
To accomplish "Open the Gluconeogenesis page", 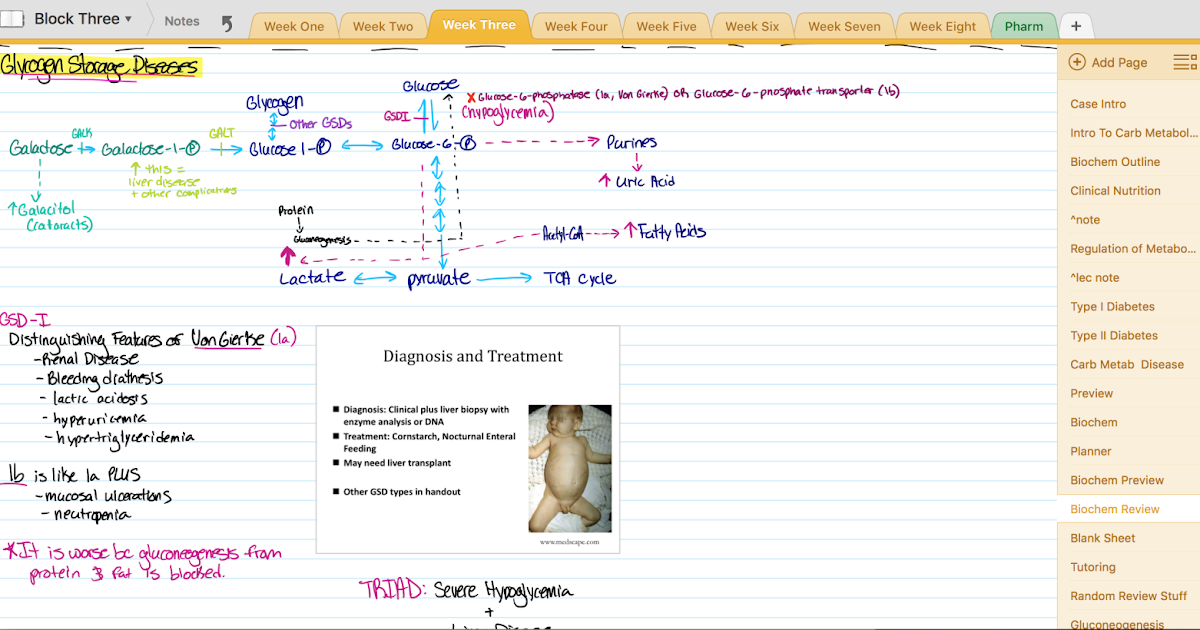I will click(x=1117, y=624).
